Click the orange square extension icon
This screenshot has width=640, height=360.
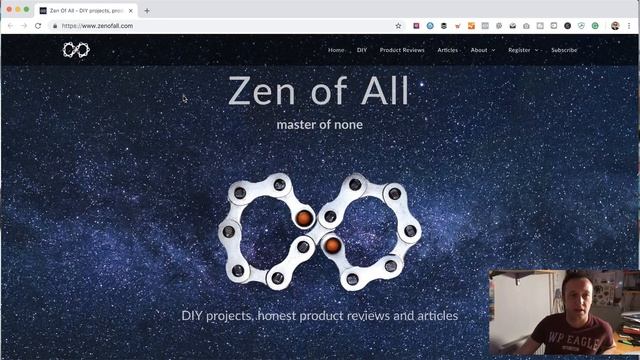click(471, 26)
